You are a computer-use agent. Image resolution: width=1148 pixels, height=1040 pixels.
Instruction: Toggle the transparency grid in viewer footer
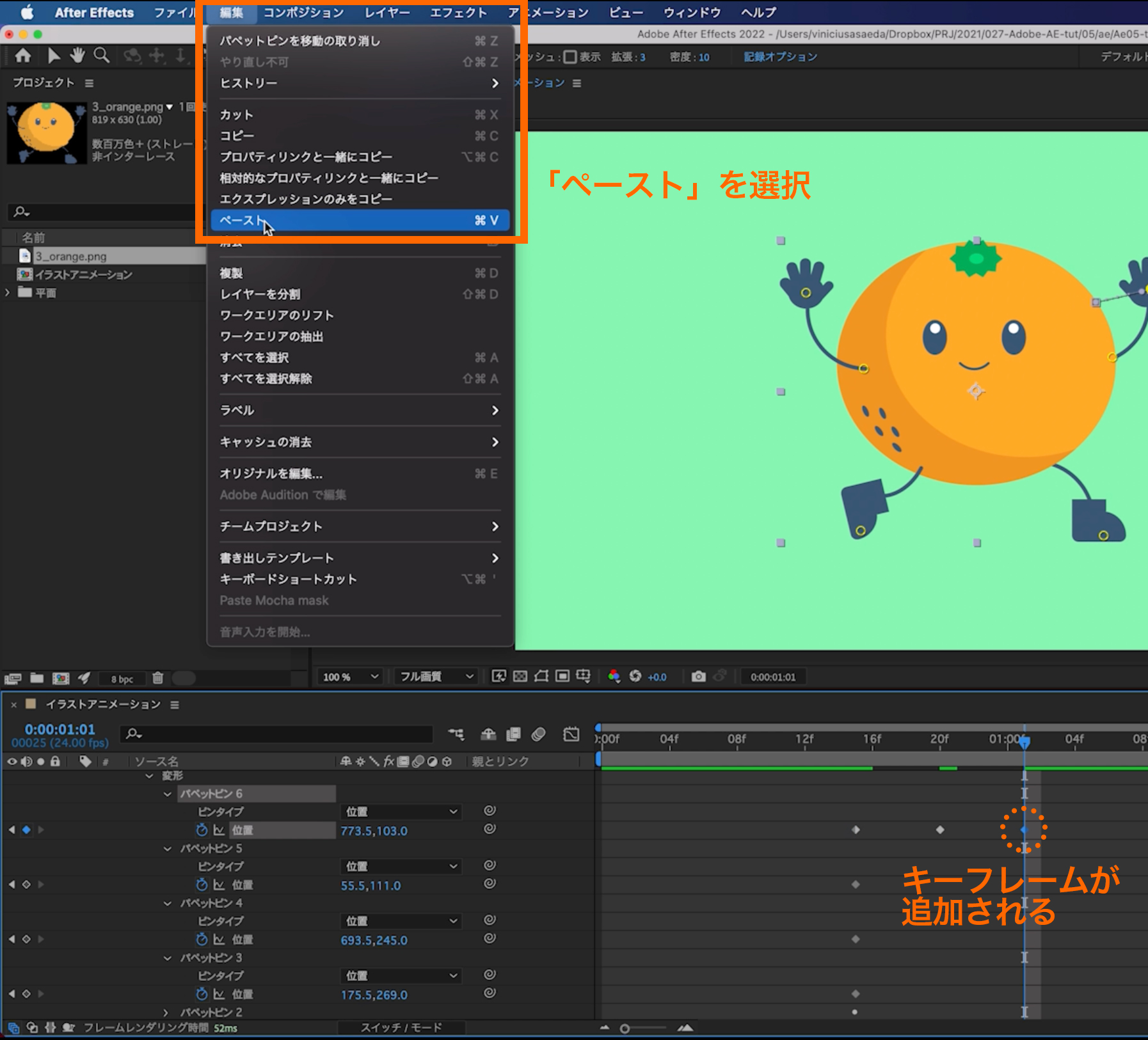(x=520, y=676)
